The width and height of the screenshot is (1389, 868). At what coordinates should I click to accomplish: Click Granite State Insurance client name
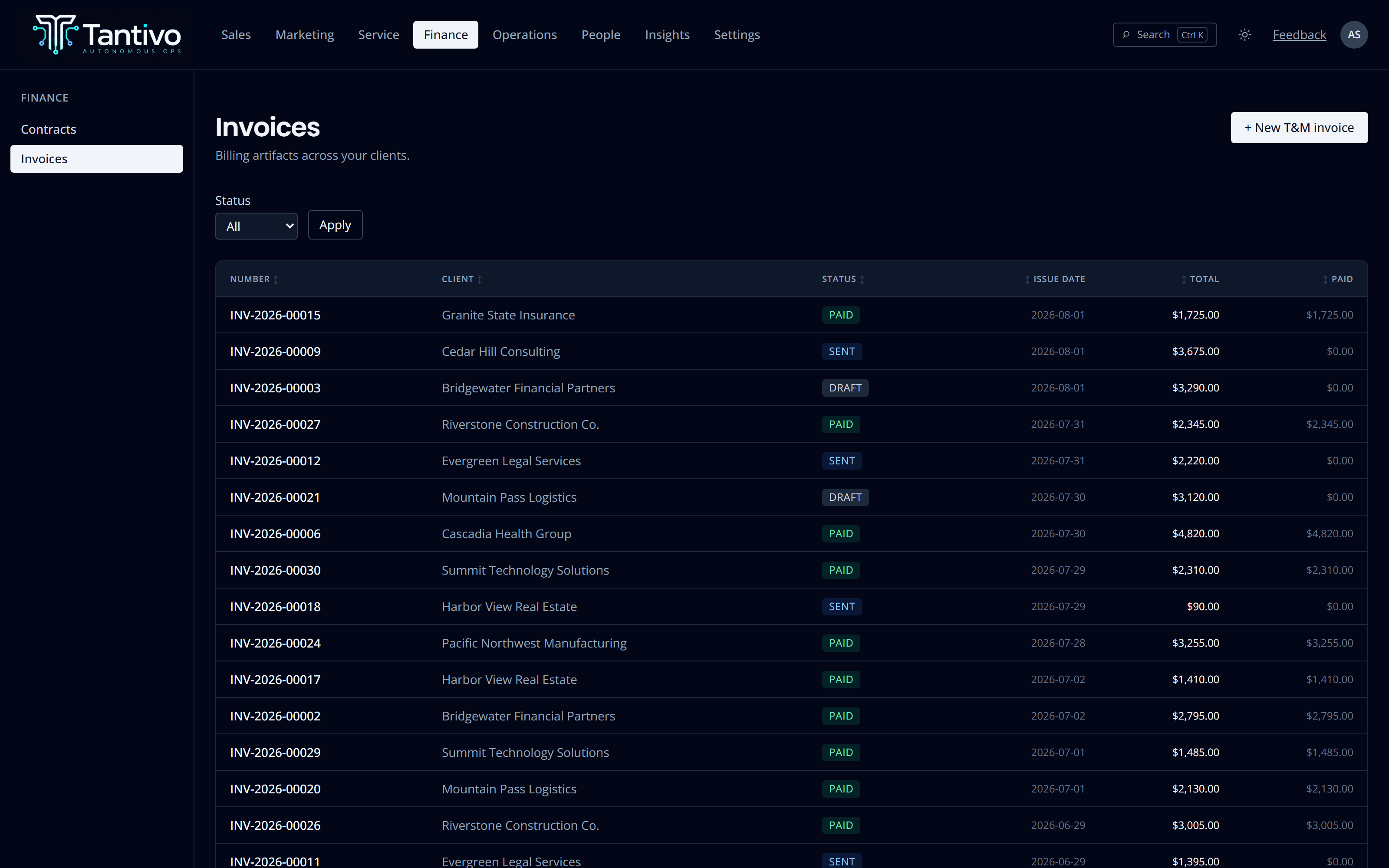click(508, 315)
